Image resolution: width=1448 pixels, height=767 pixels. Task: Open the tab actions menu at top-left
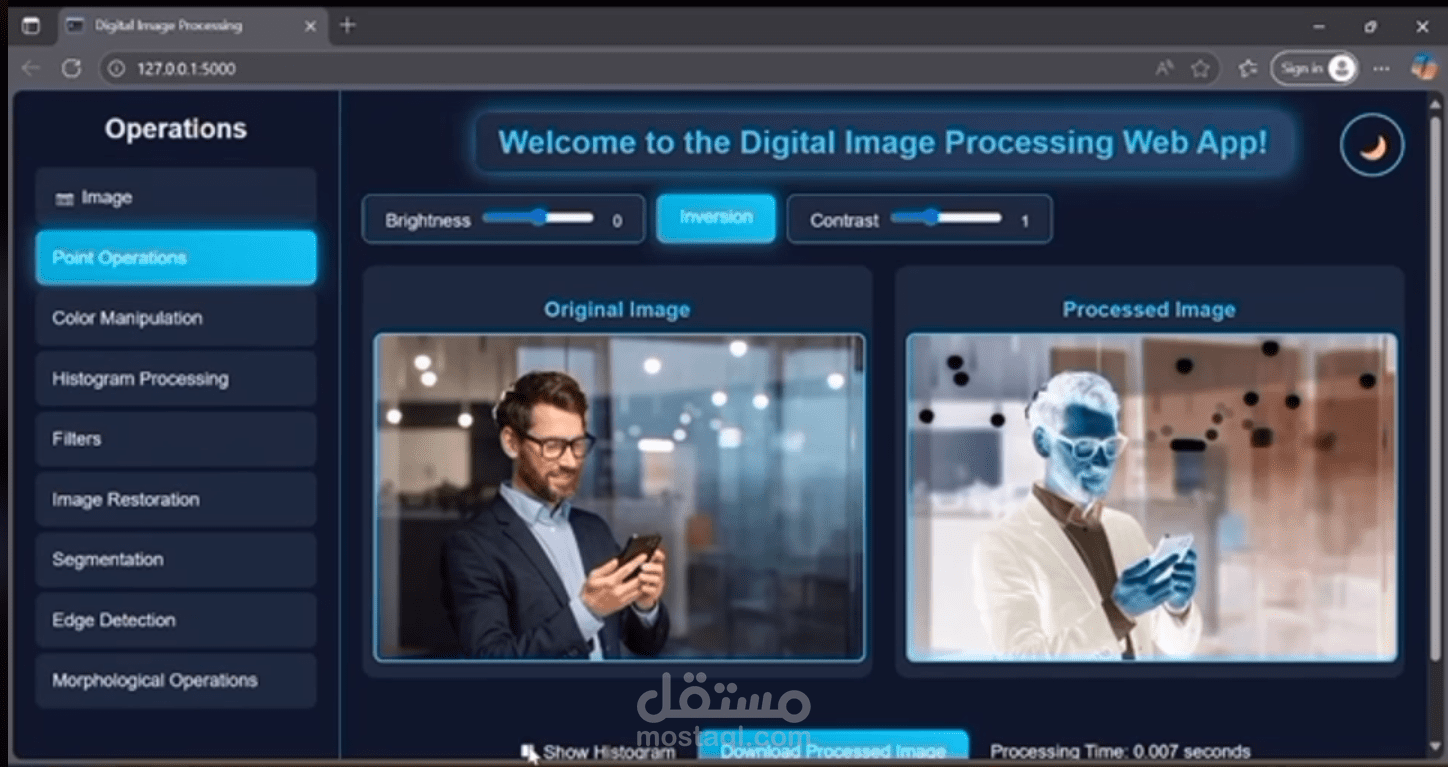coord(32,26)
